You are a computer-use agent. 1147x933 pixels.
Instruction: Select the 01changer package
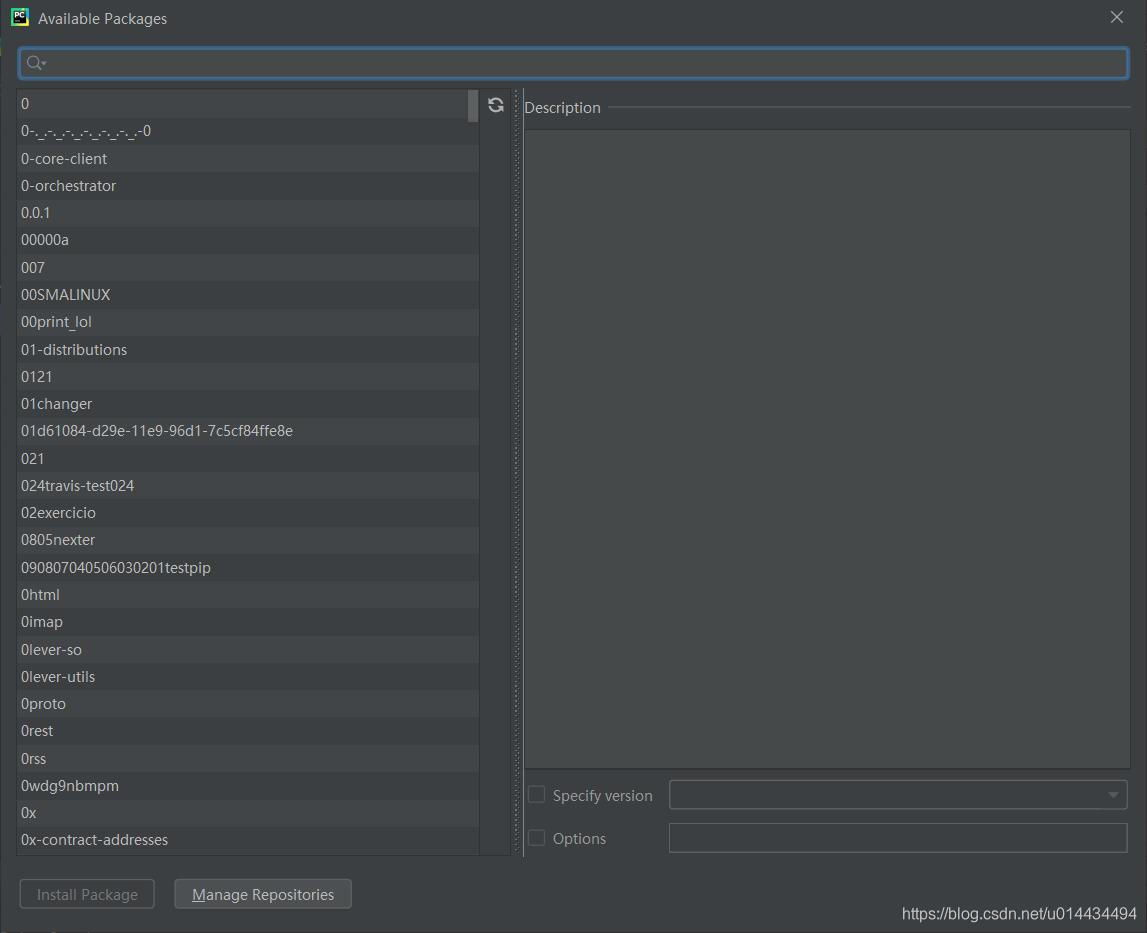(x=248, y=404)
